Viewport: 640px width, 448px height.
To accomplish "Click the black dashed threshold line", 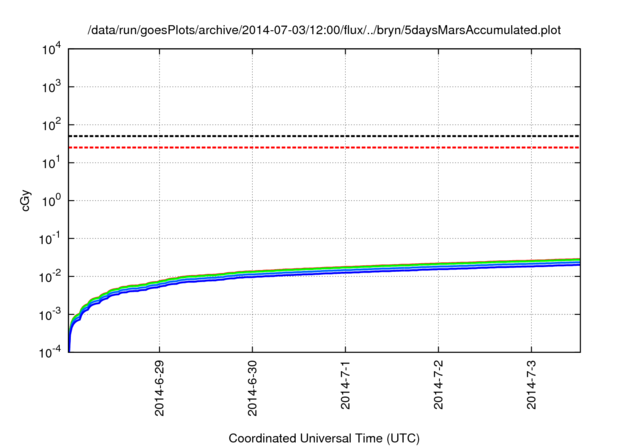I will [x=324, y=136].
